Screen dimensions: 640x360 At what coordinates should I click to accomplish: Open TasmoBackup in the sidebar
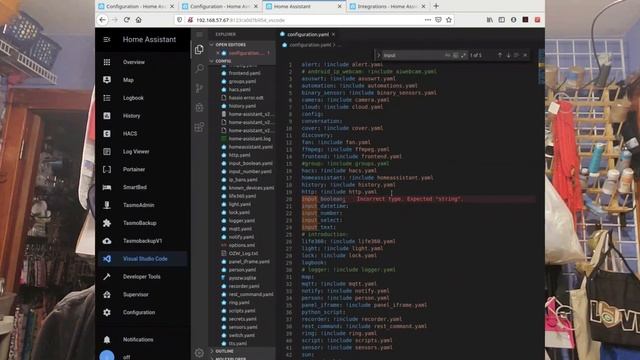[140, 223]
